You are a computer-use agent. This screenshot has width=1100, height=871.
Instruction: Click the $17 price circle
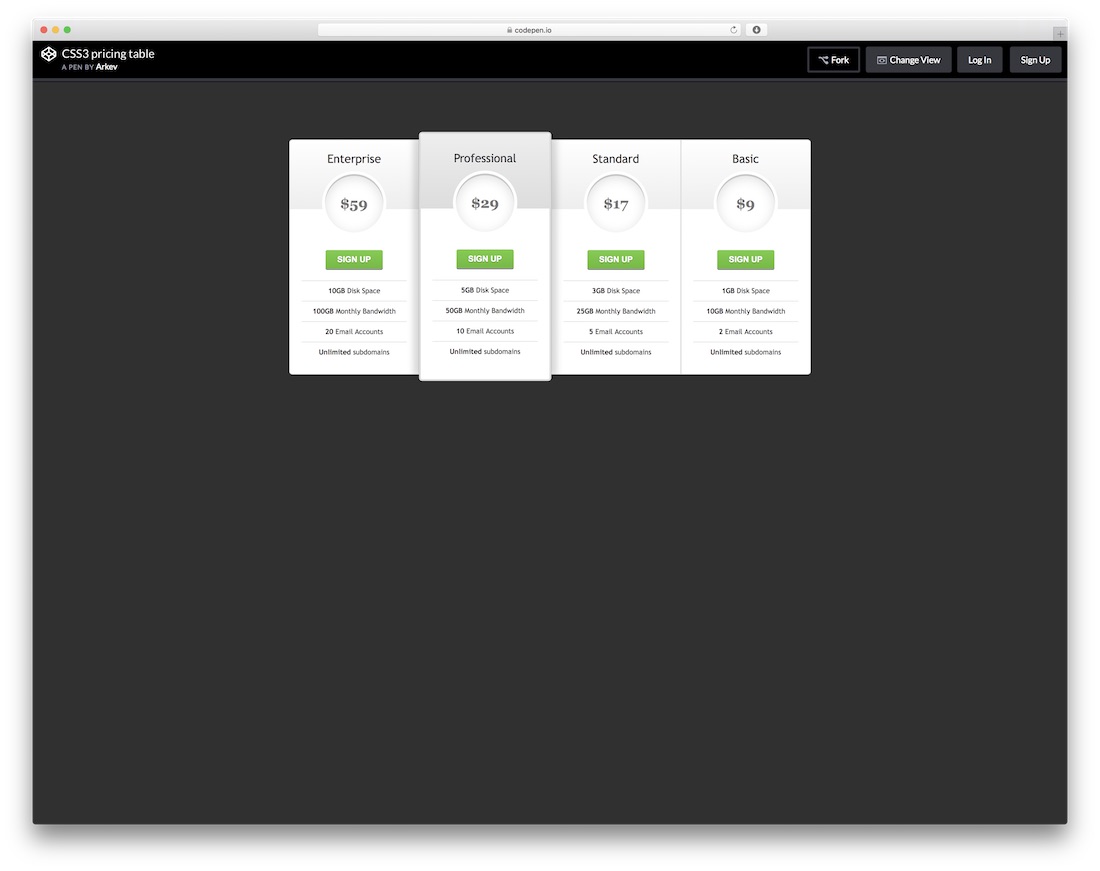tap(616, 204)
